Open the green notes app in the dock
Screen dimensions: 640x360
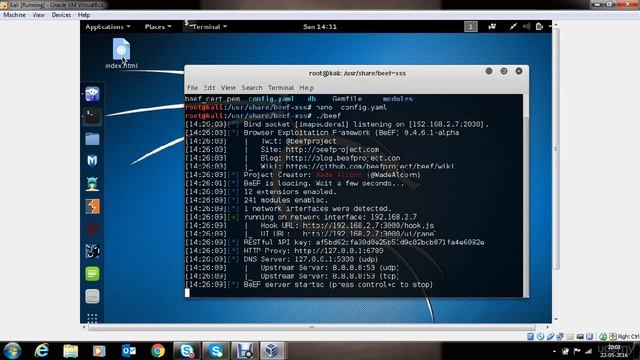click(x=92, y=273)
